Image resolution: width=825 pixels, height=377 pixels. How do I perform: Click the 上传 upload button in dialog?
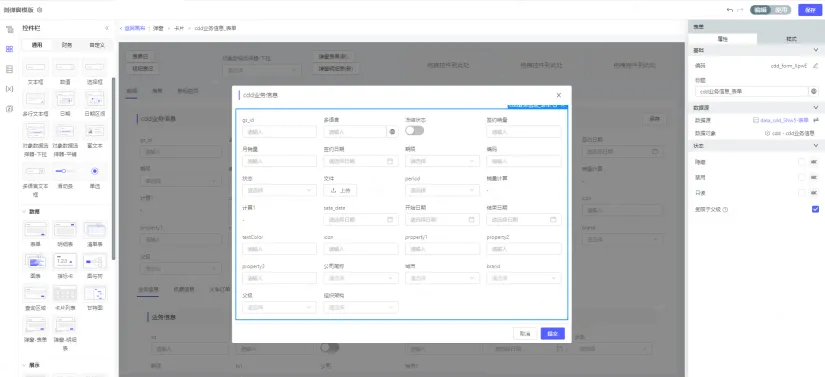(340, 190)
